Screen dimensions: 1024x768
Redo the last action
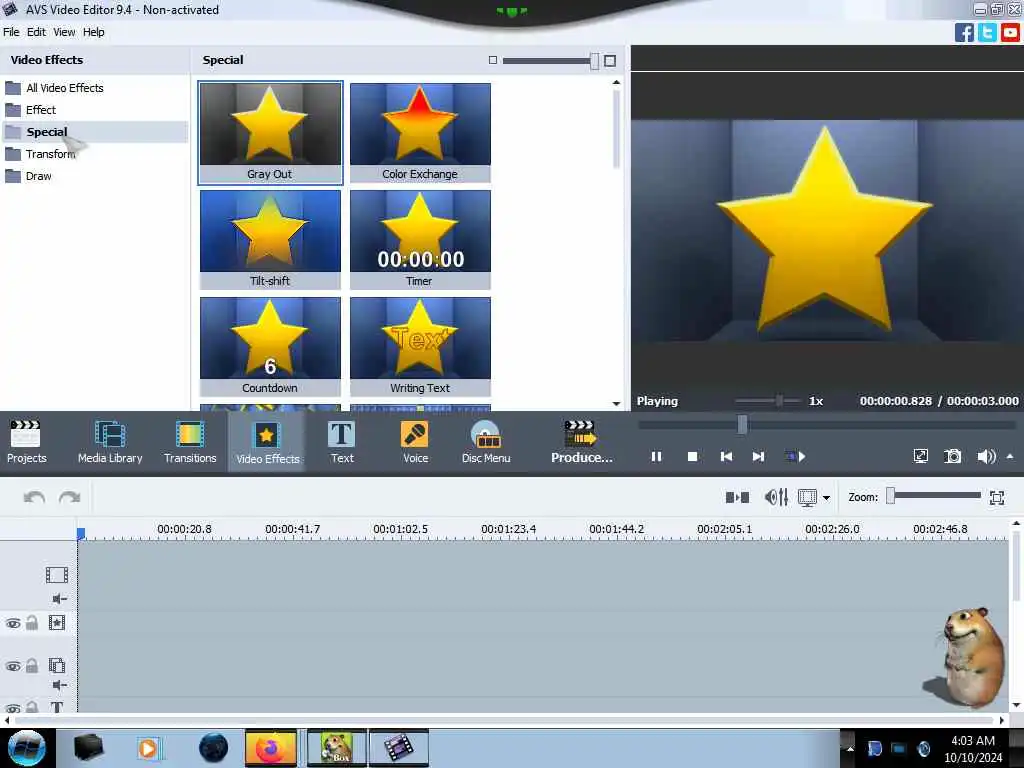69,498
